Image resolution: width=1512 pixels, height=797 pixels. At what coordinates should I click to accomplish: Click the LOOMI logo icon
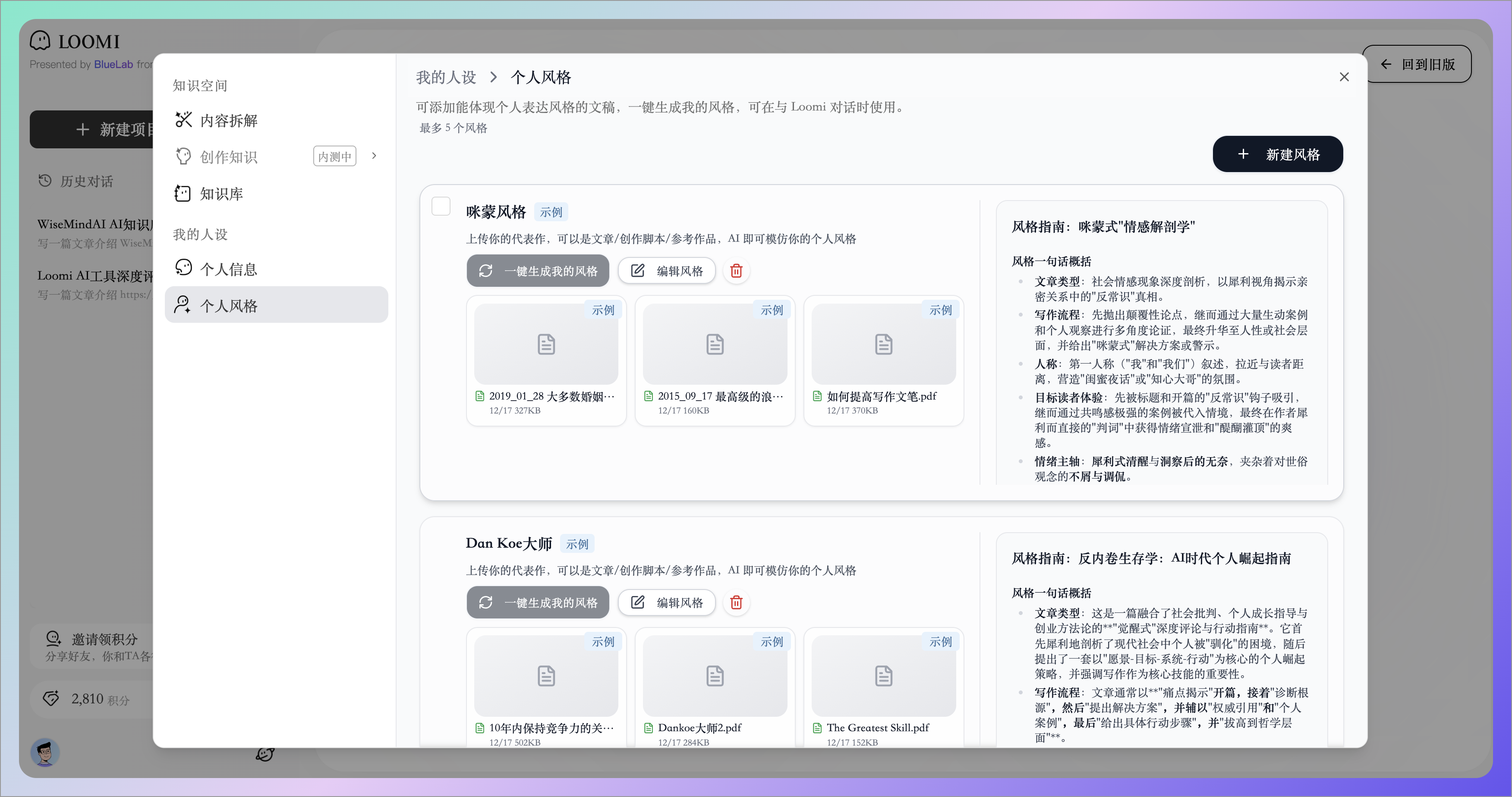coord(41,41)
